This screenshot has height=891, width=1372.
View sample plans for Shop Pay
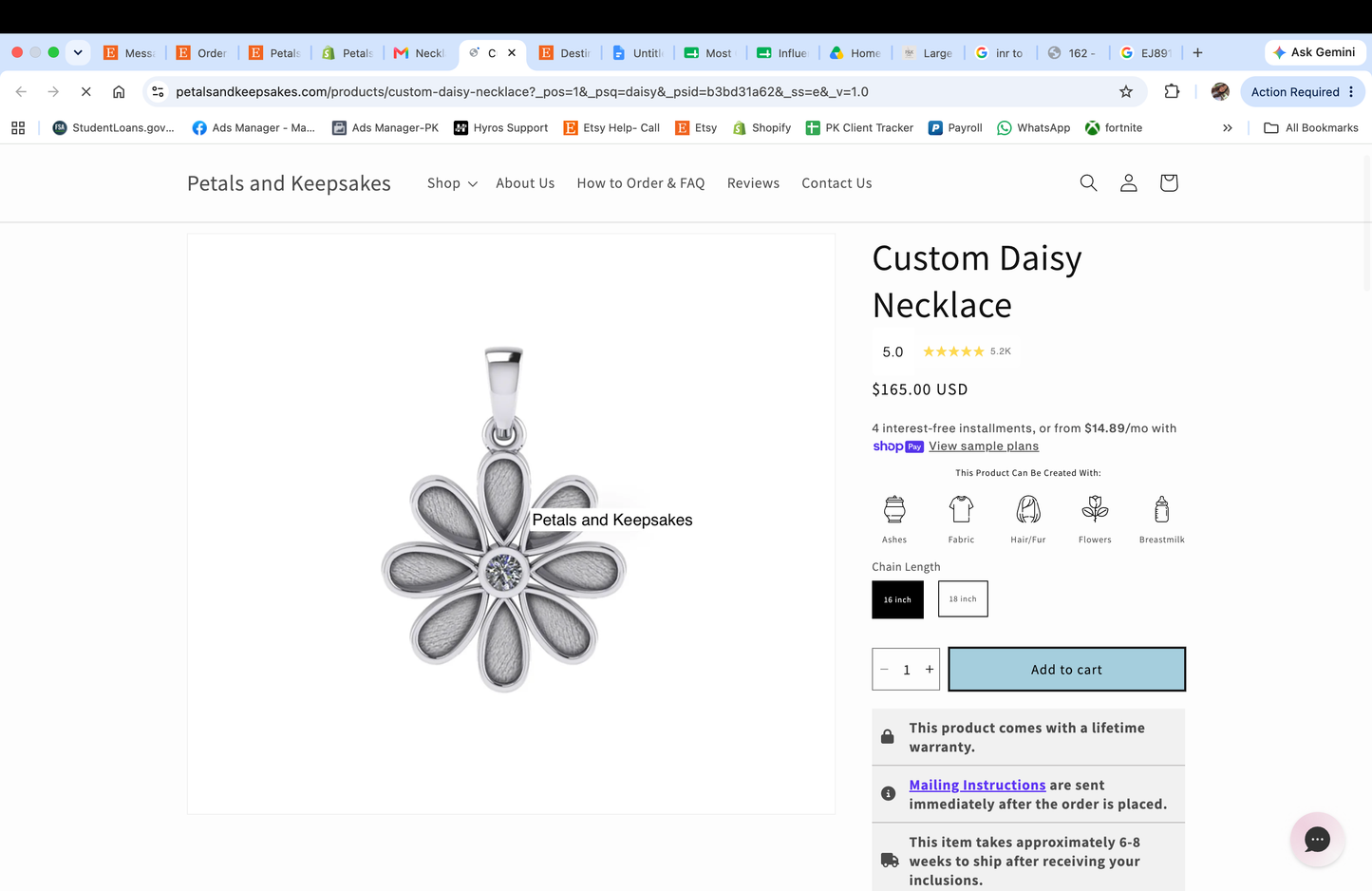[984, 446]
